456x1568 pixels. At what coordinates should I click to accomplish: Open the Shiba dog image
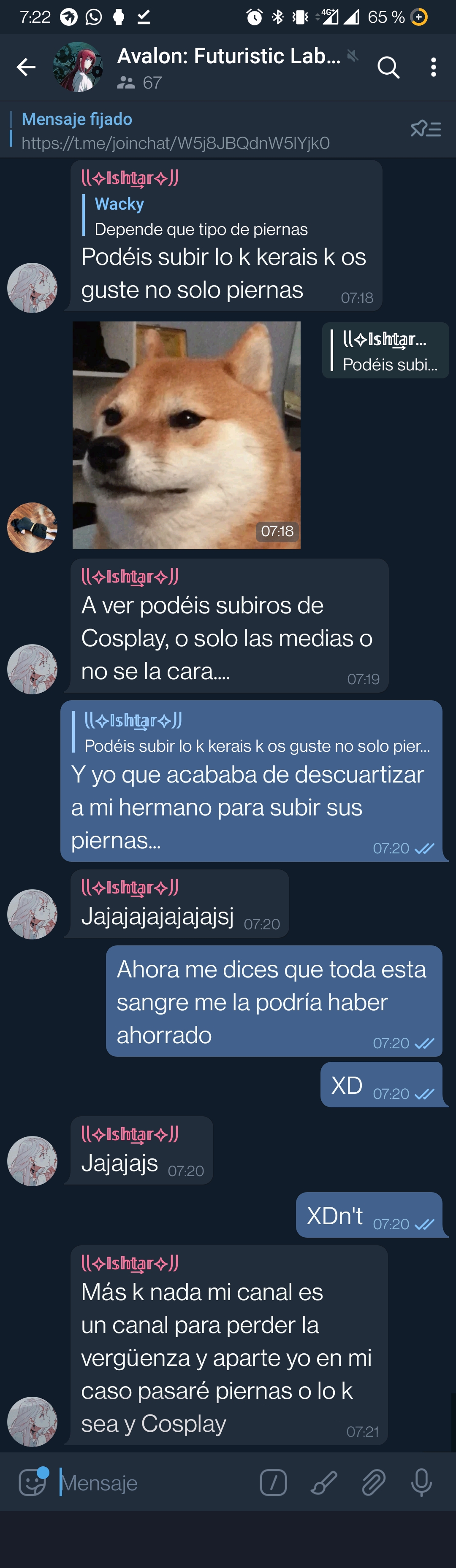click(187, 435)
